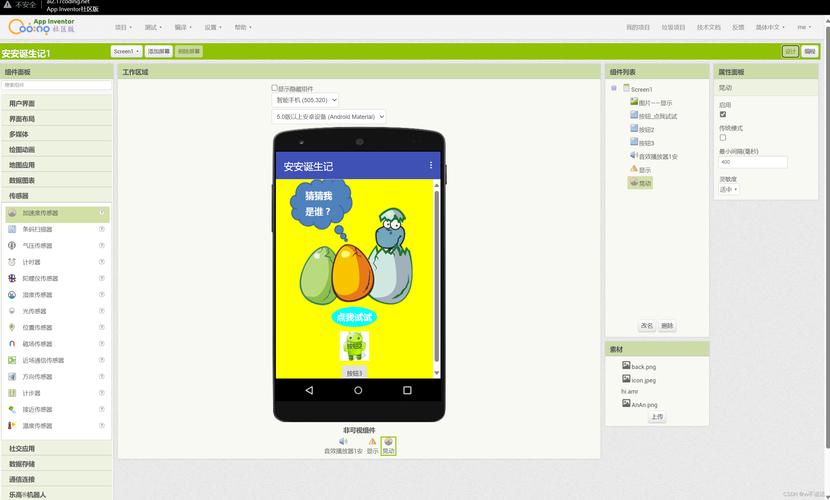The height and width of the screenshot is (500, 830).
Task: Switch to the Blocks editor button
Action: pos(810,51)
